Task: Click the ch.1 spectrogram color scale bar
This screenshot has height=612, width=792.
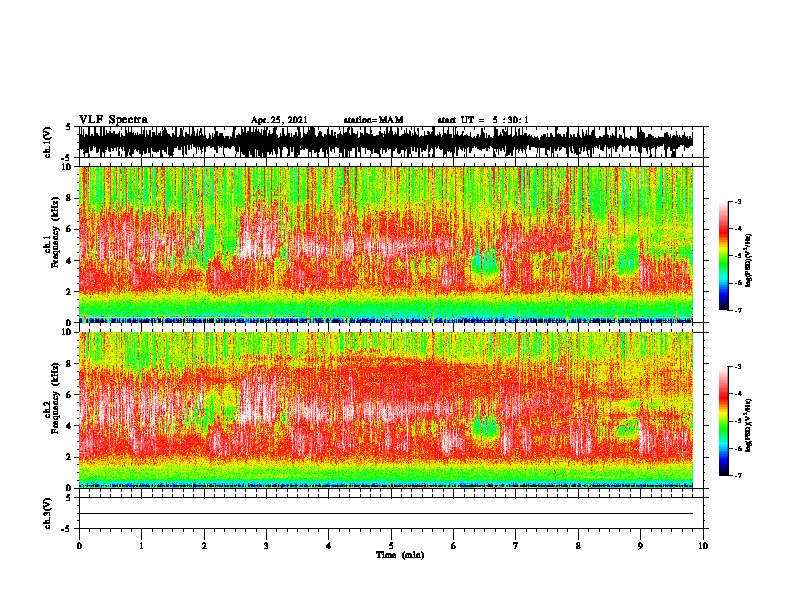Action: (x=723, y=256)
